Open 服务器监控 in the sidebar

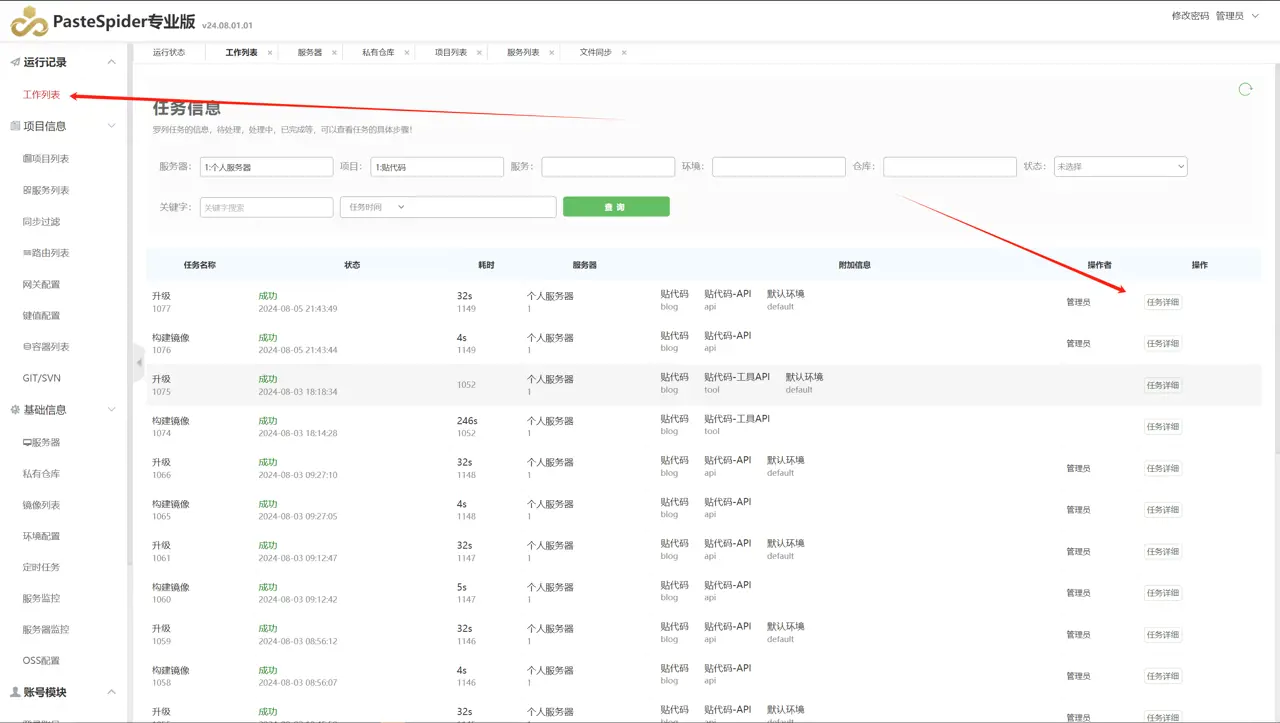click(46, 630)
